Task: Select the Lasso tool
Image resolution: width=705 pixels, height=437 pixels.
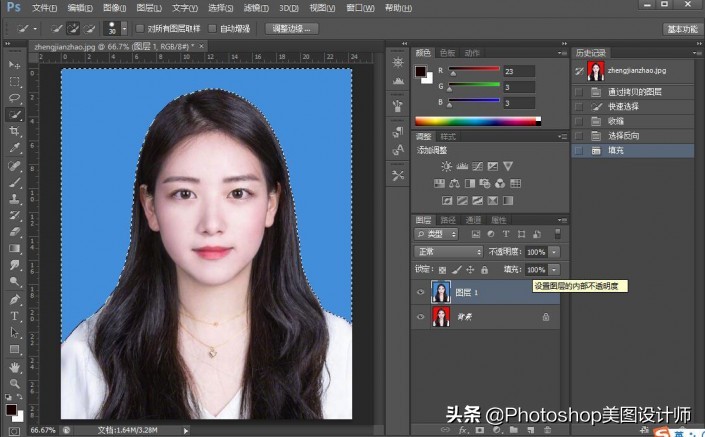Action: click(x=14, y=98)
